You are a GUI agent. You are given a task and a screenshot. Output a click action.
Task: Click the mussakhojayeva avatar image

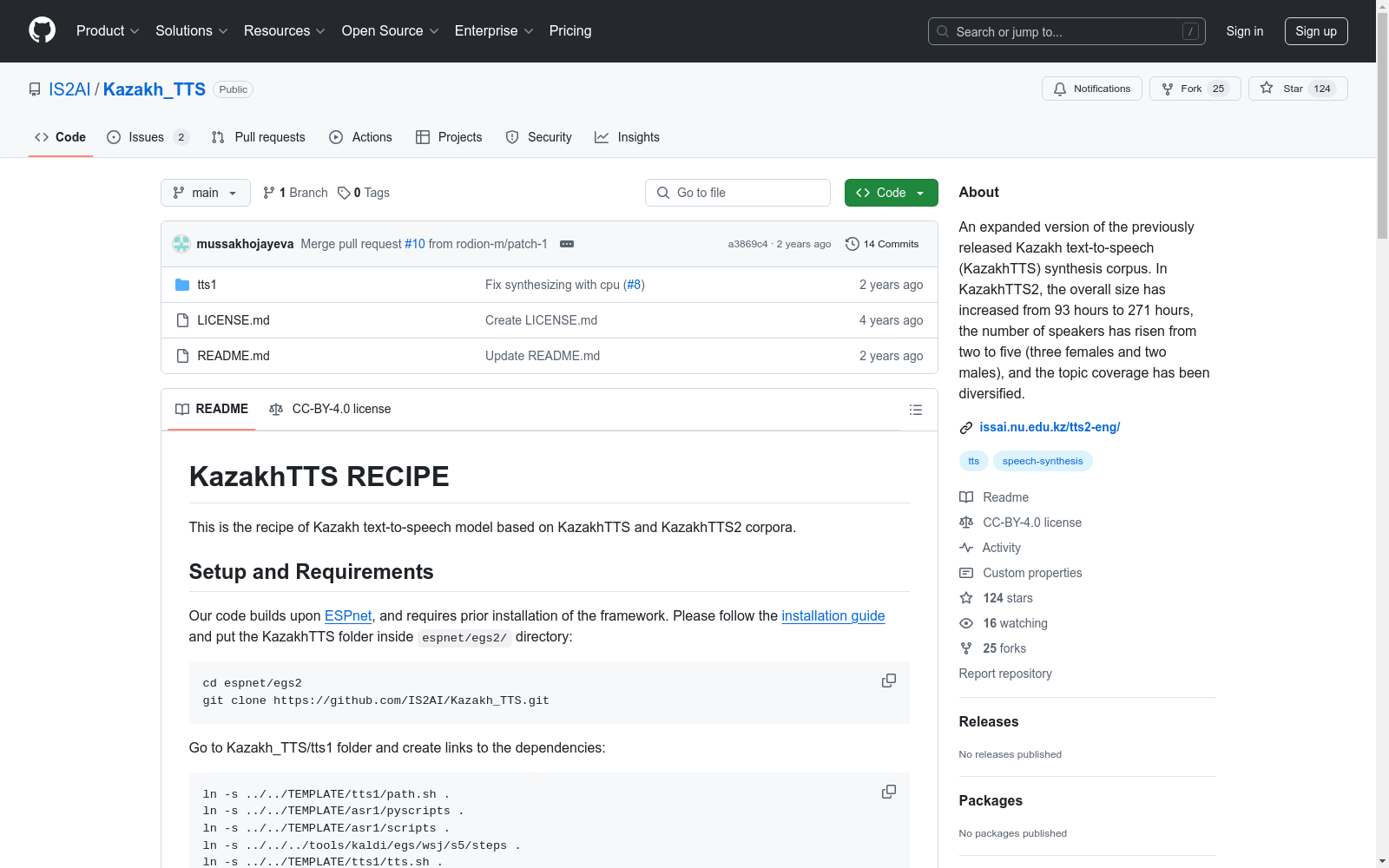point(181,244)
